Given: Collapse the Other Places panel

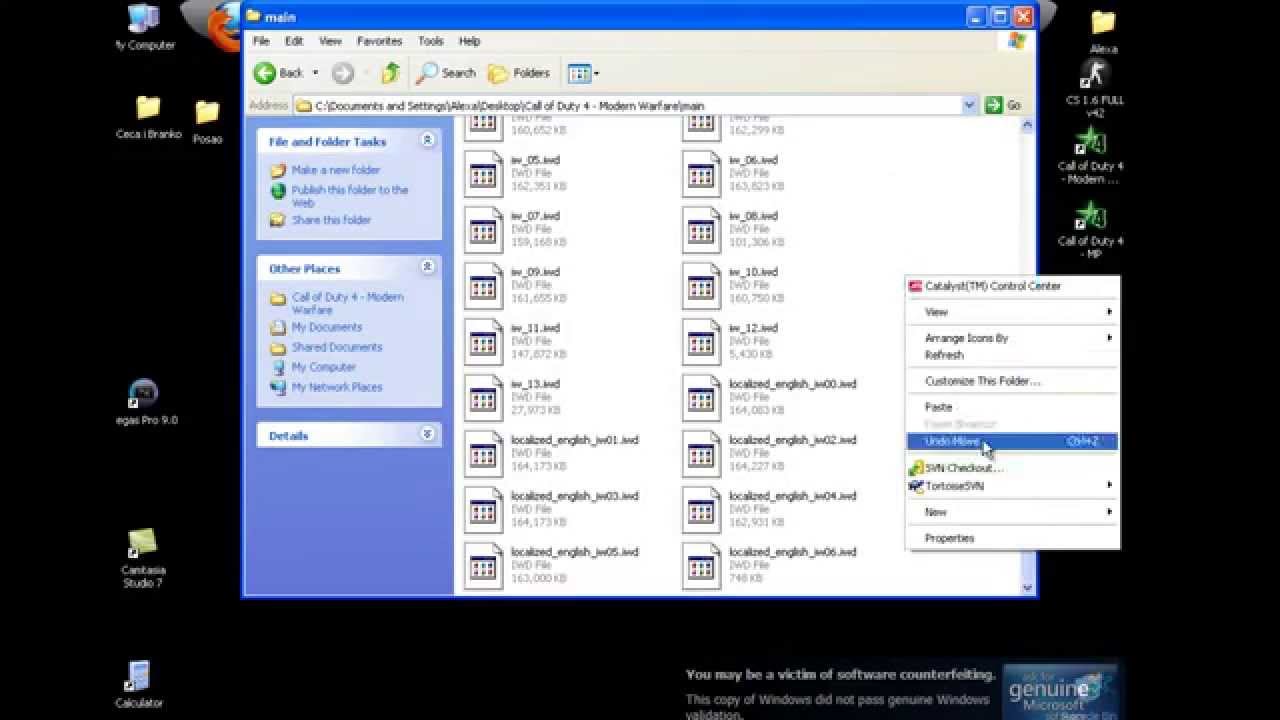Looking at the screenshot, I should [427, 268].
